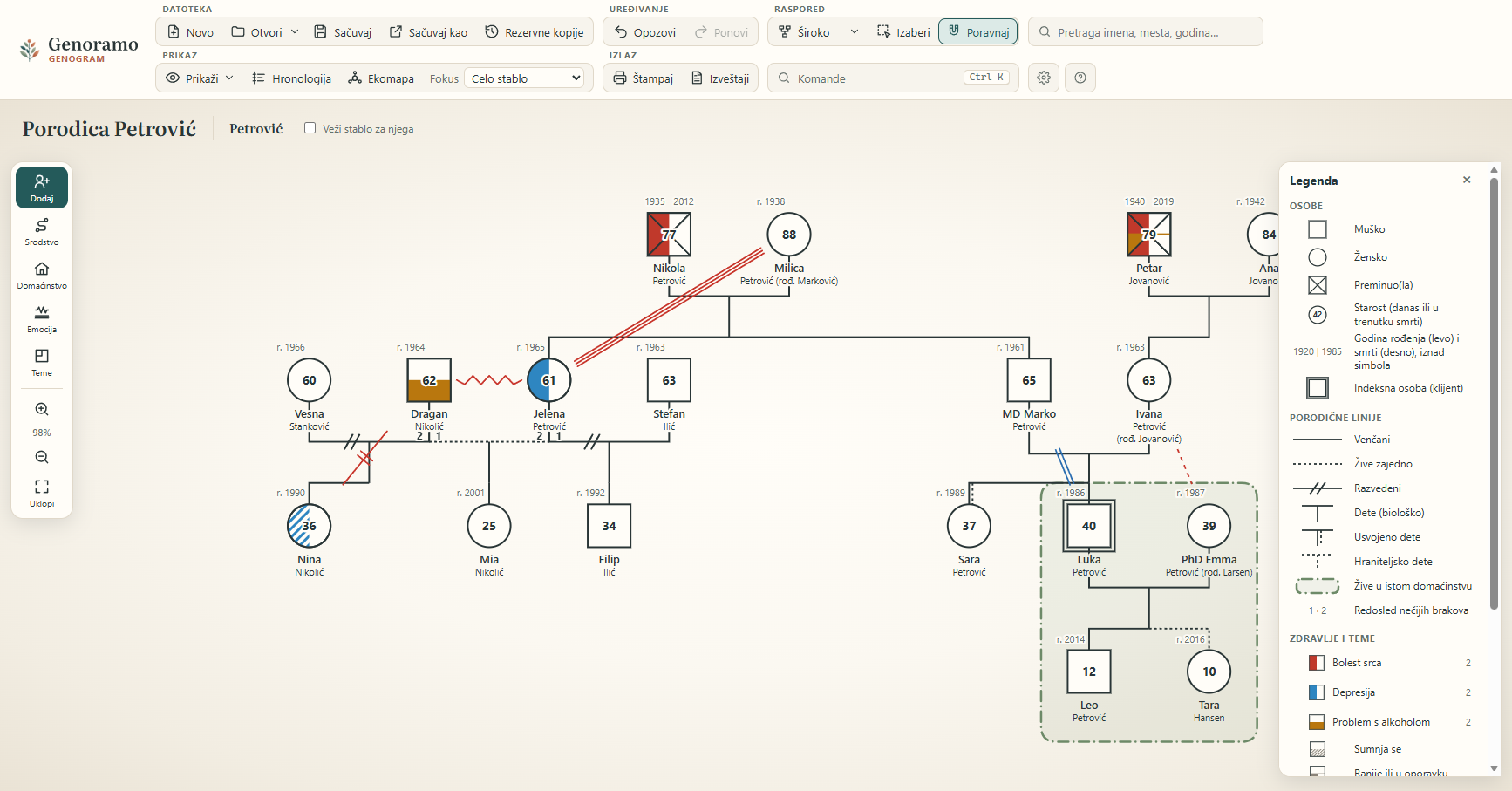The width and height of the screenshot is (1512, 791).
Task: Undo with the Opozovi button
Action: pos(645,32)
